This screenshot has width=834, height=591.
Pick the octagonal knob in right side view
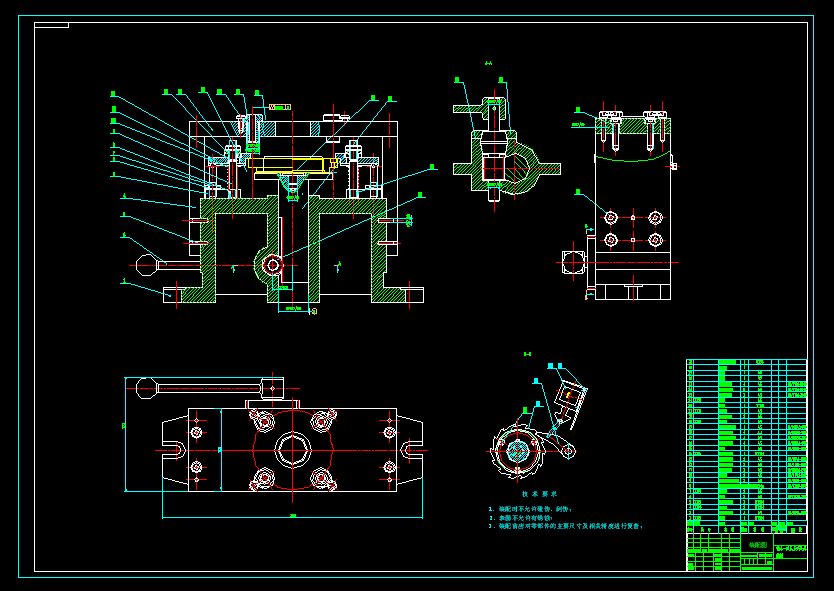(x=573, y=262)
